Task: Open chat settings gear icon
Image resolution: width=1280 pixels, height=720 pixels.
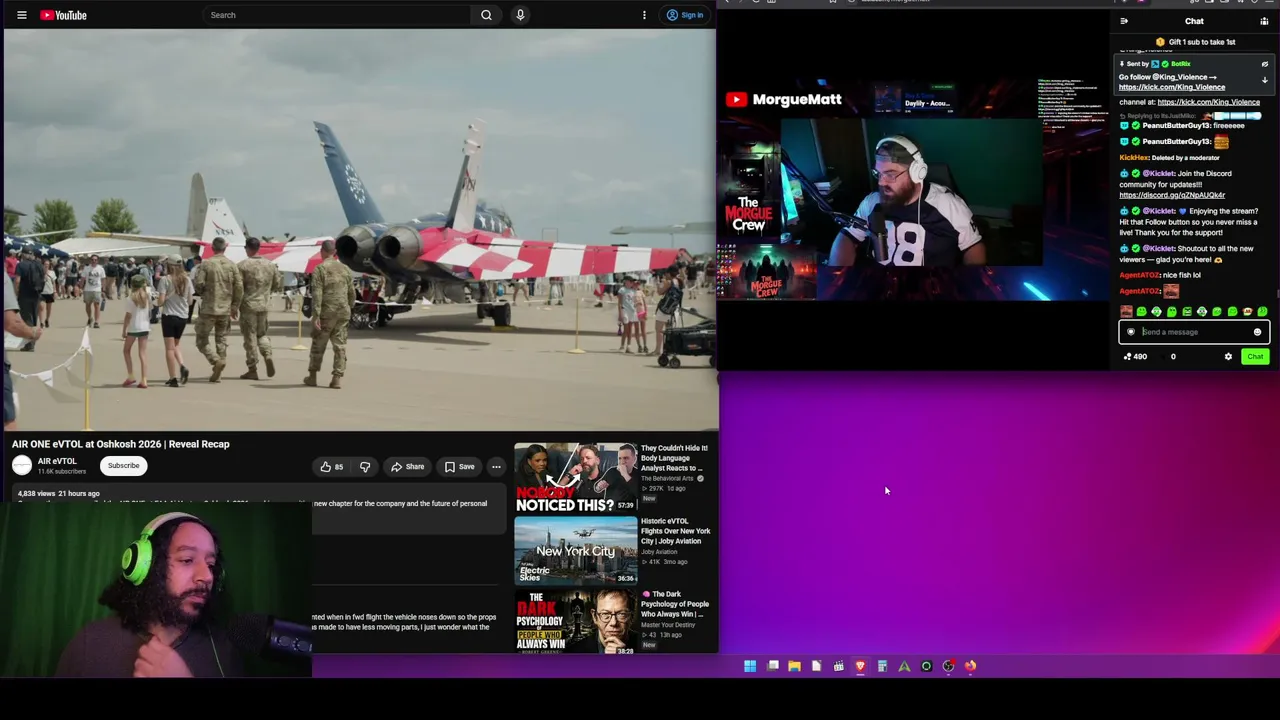Action: (1228, 357)
